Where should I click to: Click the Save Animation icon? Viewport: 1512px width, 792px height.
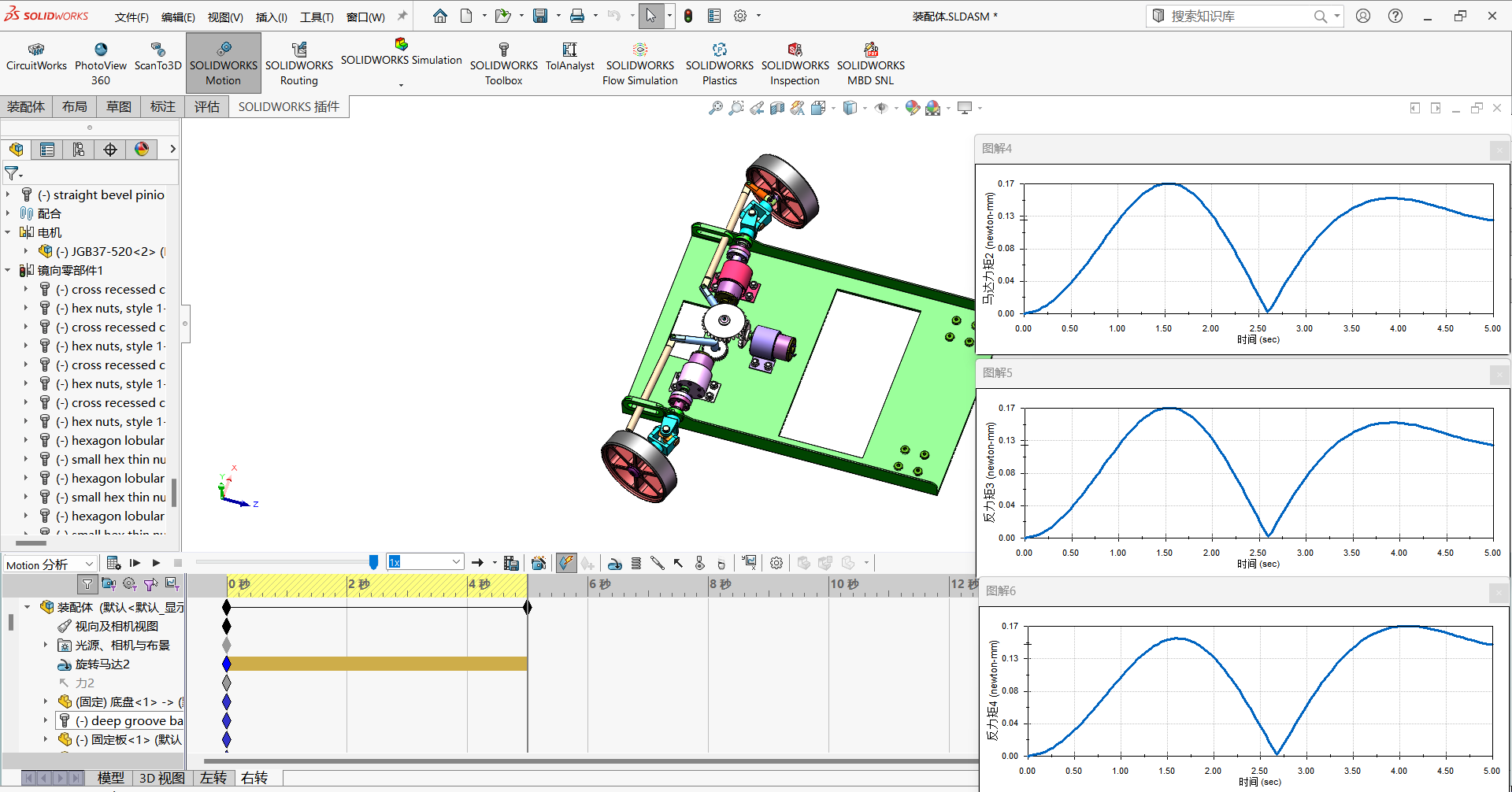(511, 563)
